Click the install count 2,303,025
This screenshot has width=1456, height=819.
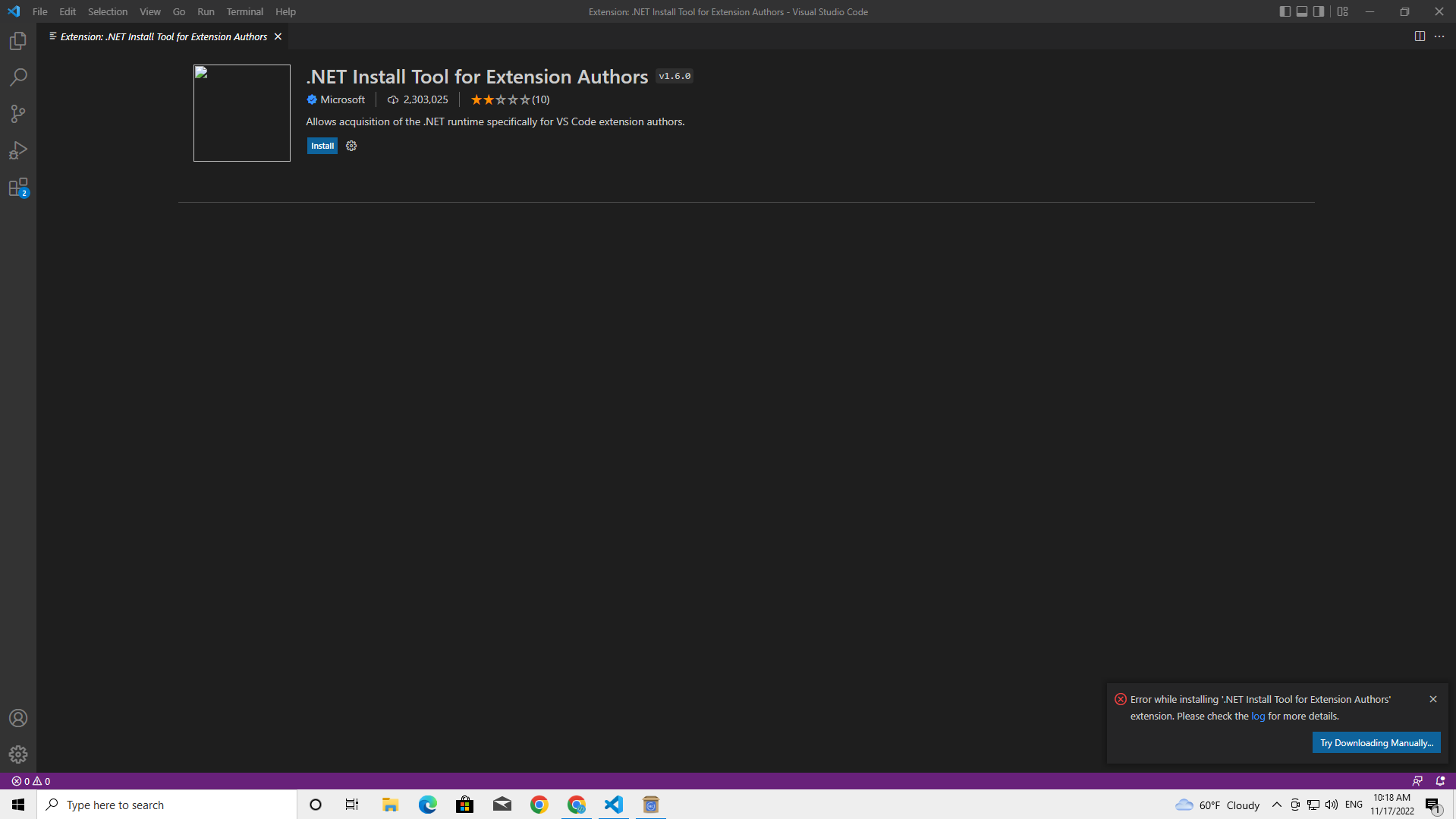418,99
